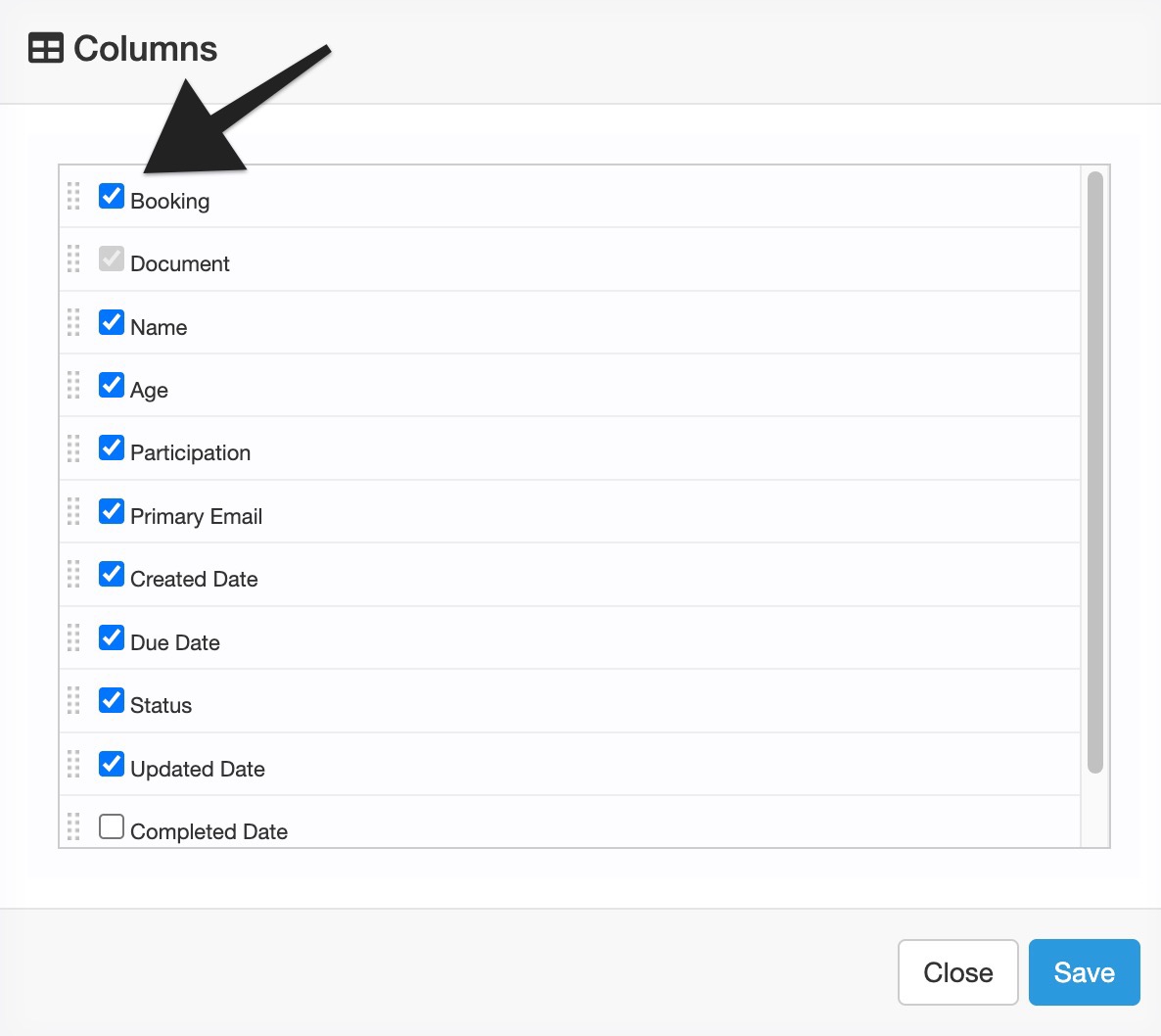Screen dimensions: 1161x1036
Task: Click the column list vertical scrollbar
Action: pos(1095,472)
